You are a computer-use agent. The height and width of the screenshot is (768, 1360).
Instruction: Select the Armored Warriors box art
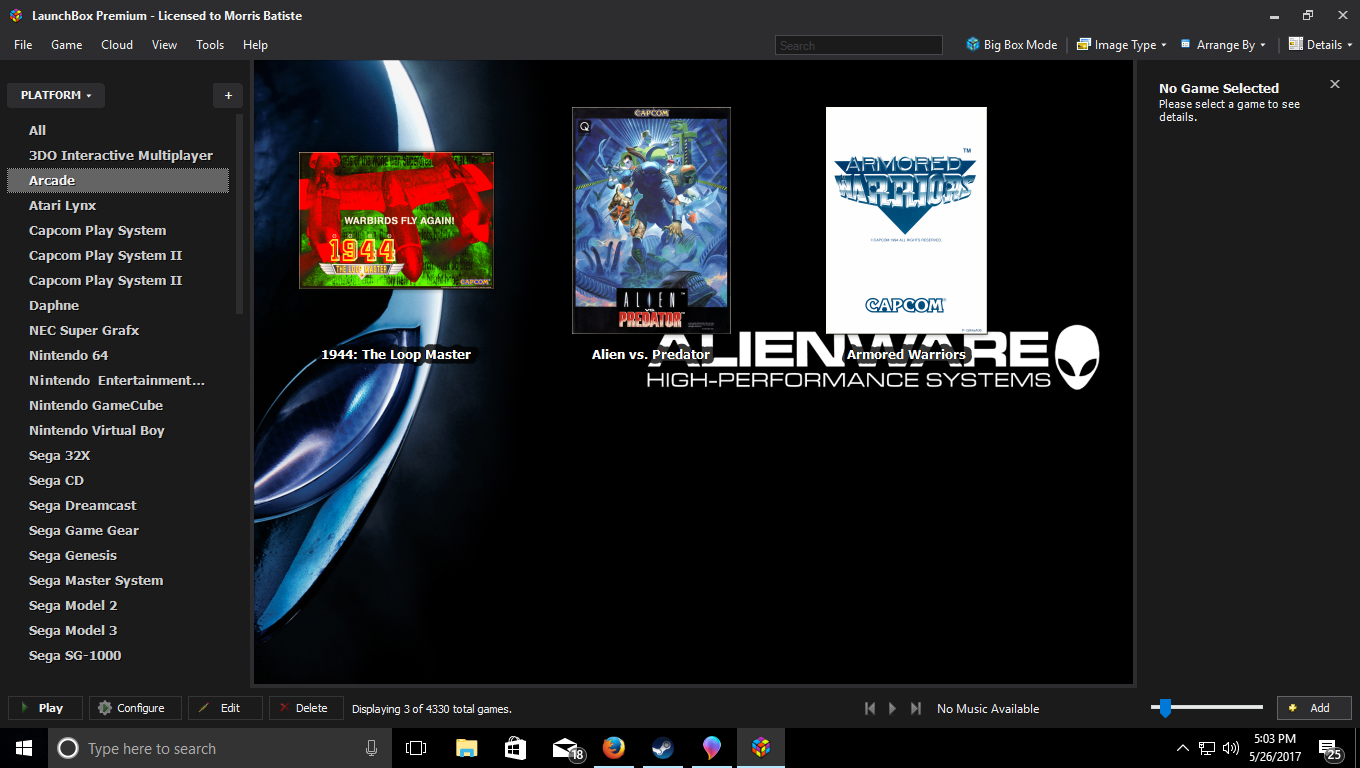pos(906,220)
